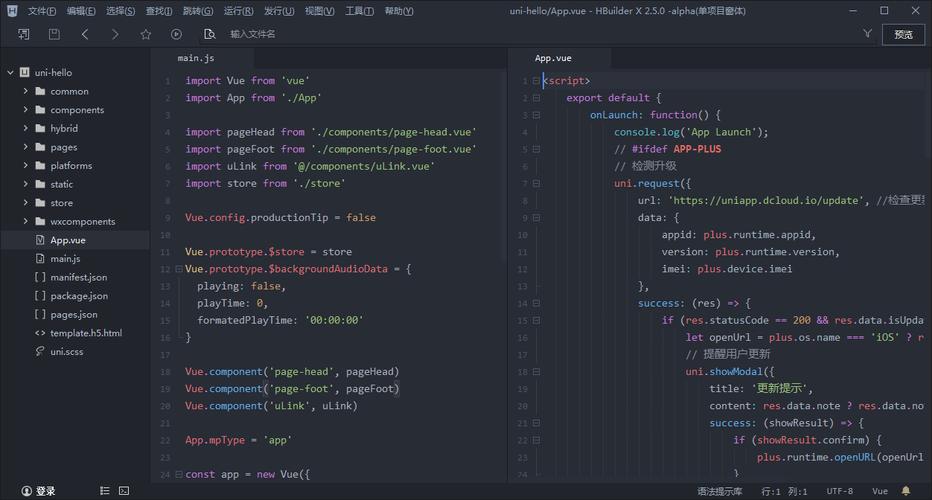Fold the script tag in App.vue
The height and width of the screenshot is (500, 932).
click(536, 80)
